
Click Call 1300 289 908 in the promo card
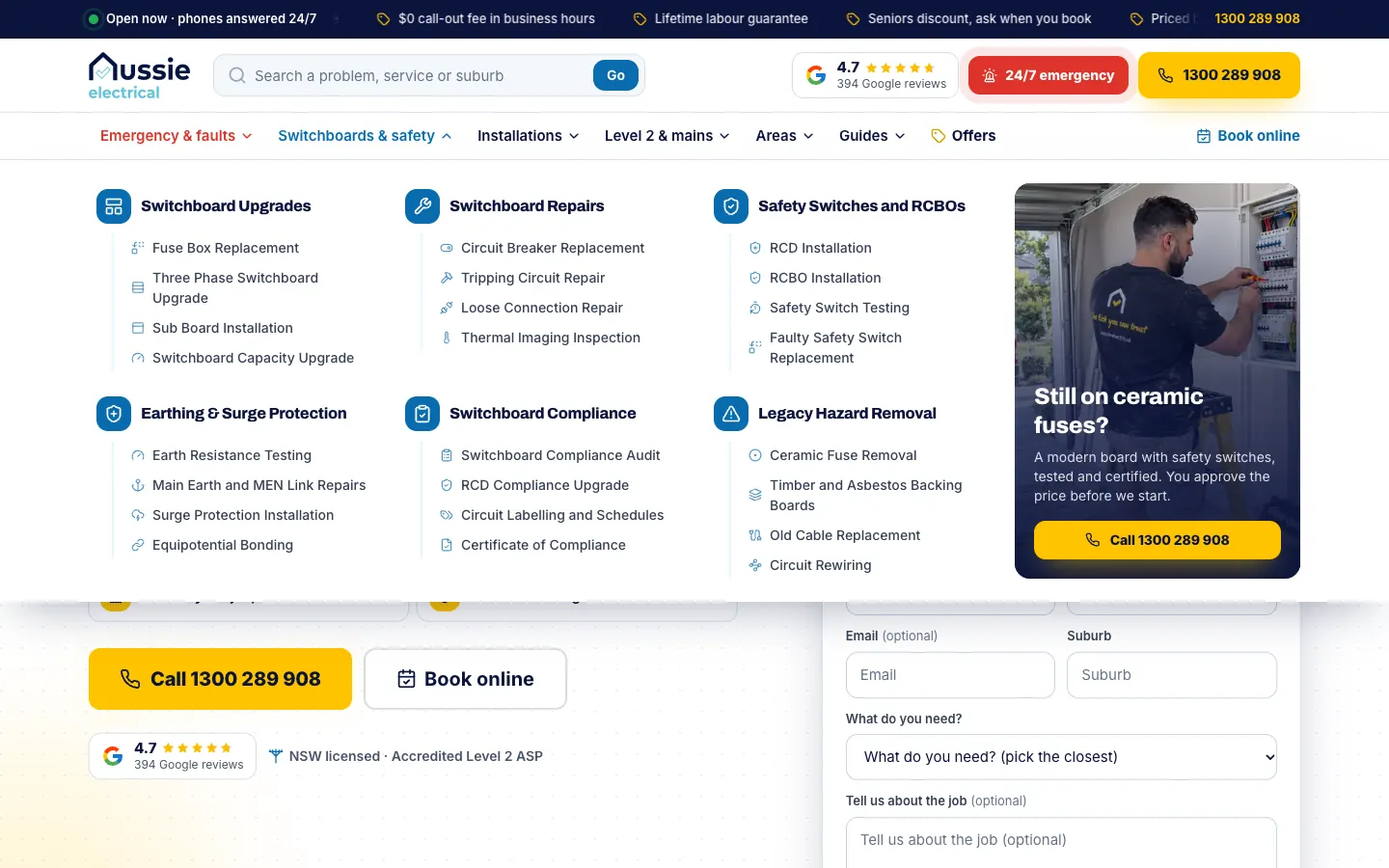(x=1157, y=540)
